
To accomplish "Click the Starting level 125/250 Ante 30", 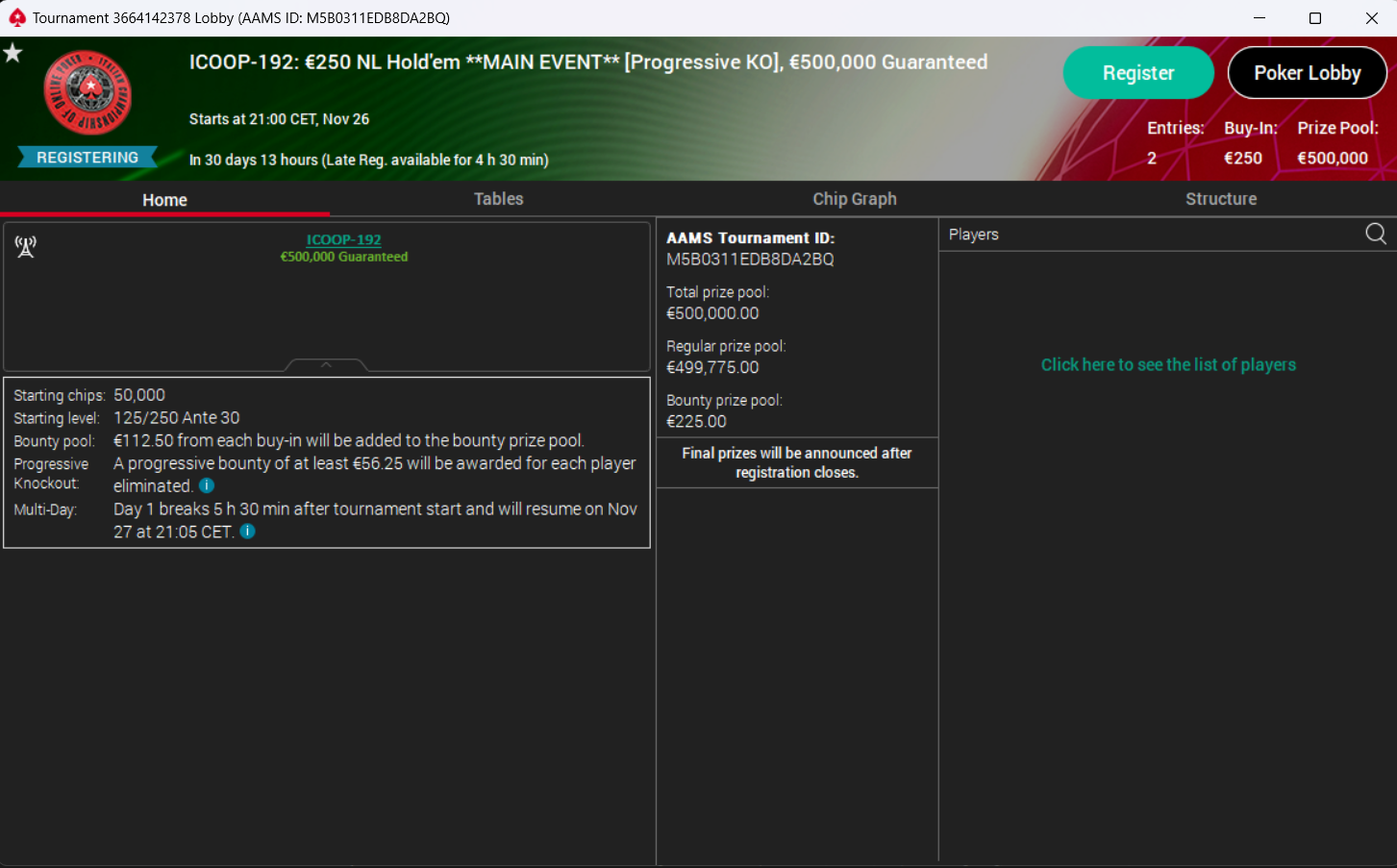I will pyautogui.click(x=177, y=418).
